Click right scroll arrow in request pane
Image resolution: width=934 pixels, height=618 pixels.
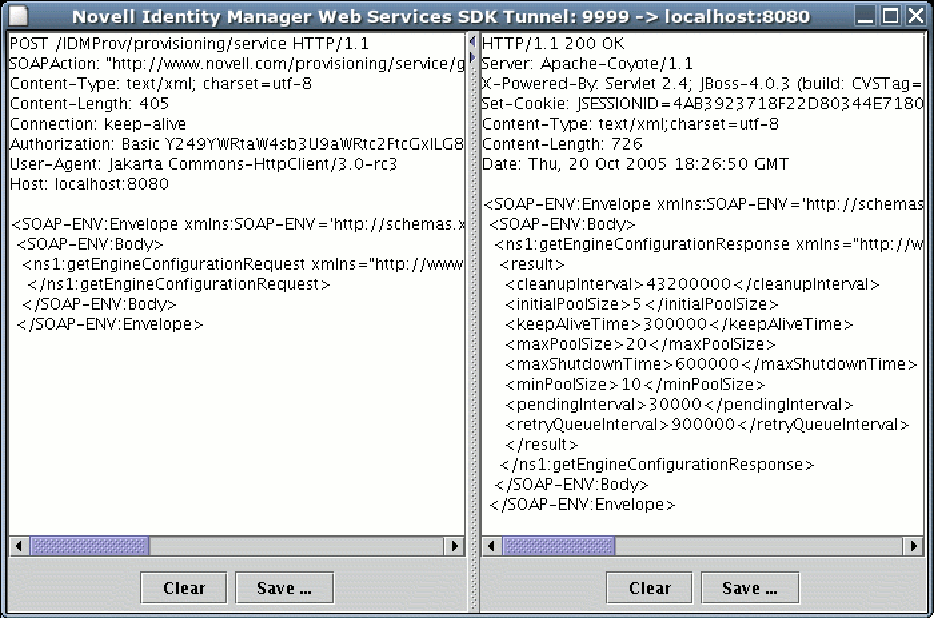454,545
